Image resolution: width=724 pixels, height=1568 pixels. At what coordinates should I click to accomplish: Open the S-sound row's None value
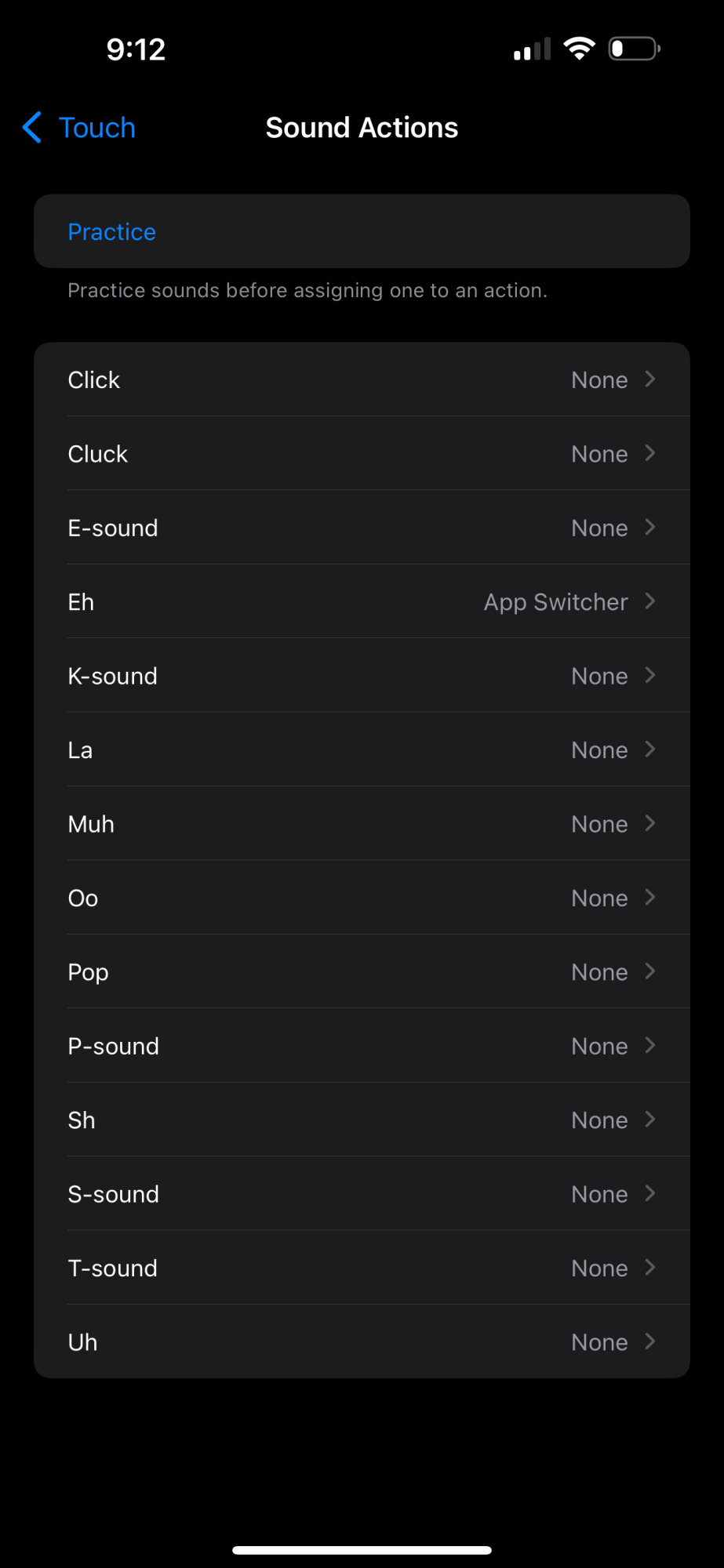click(599, 1195)
